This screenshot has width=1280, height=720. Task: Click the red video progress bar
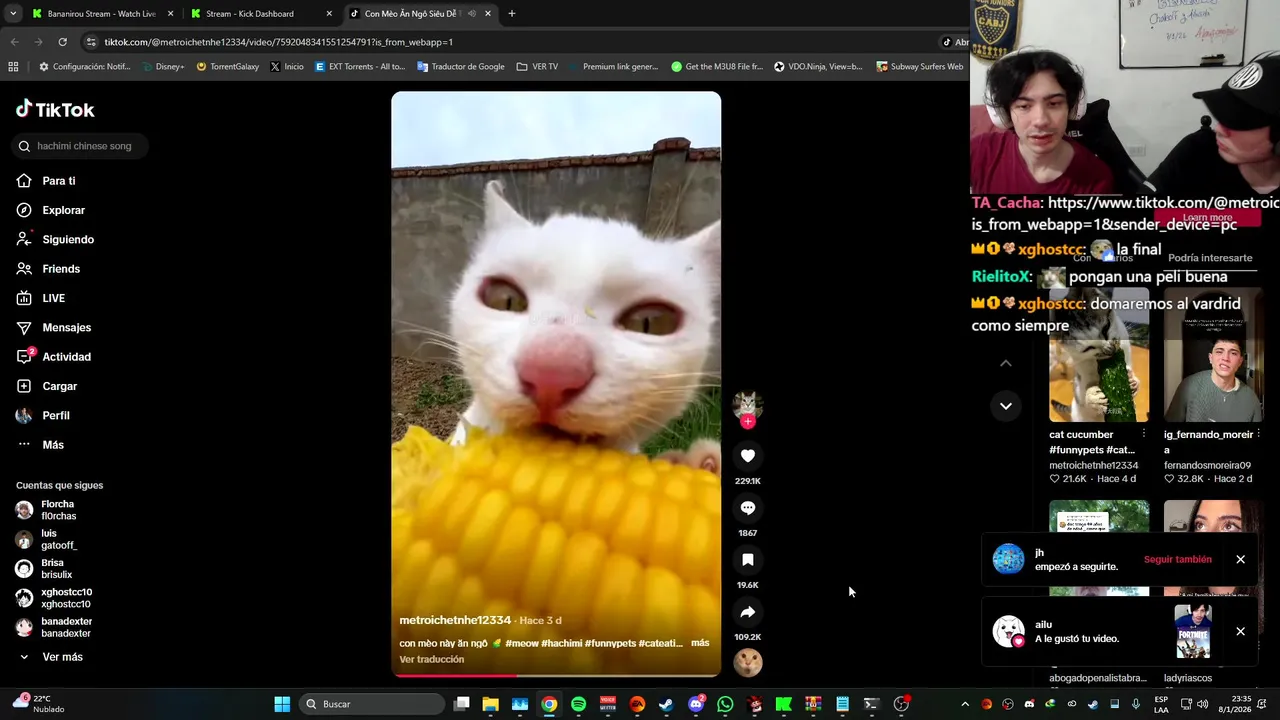pyautogui.click(x=555, y=675)
